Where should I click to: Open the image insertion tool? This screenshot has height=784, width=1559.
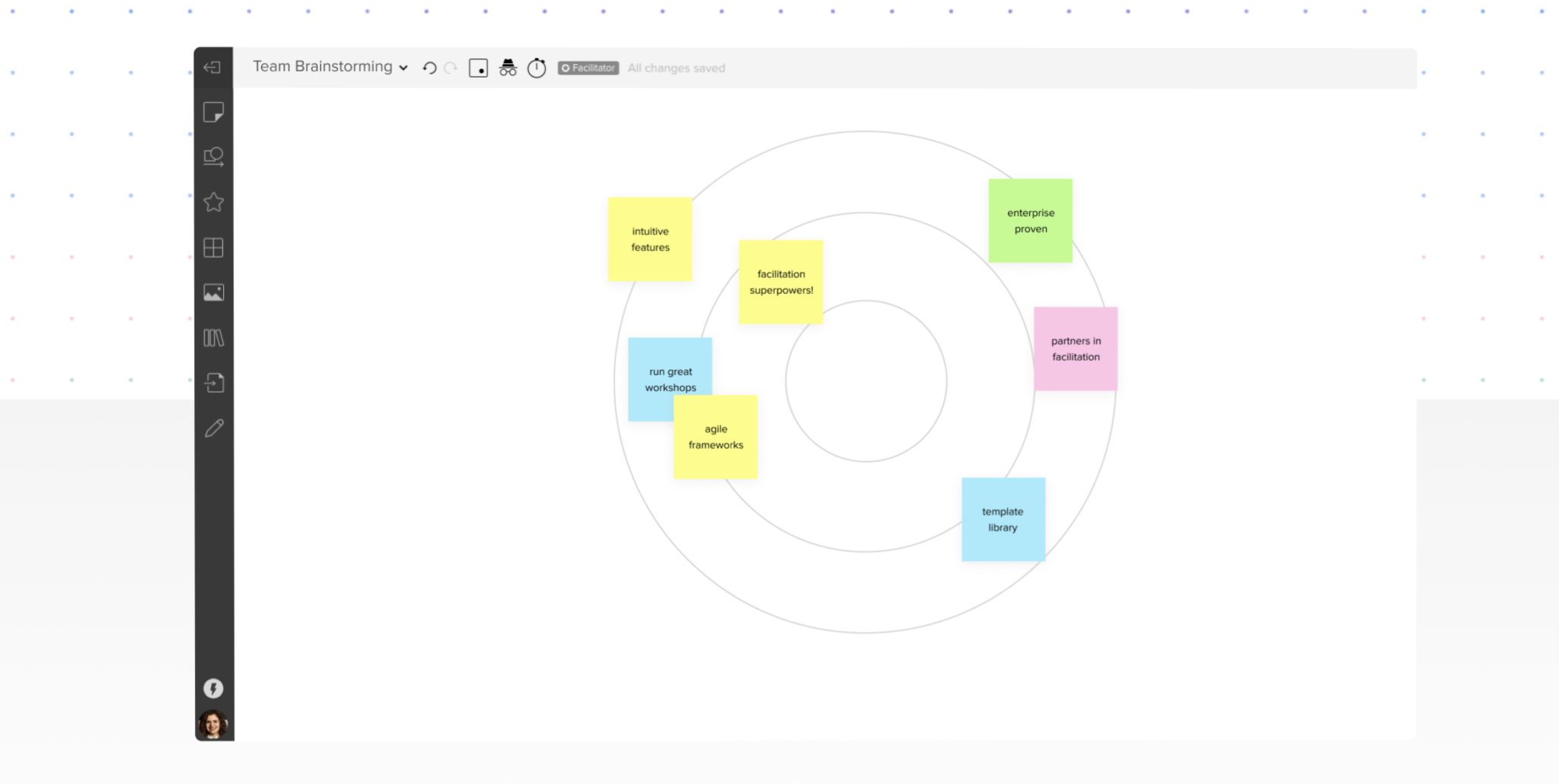point(214,292)
